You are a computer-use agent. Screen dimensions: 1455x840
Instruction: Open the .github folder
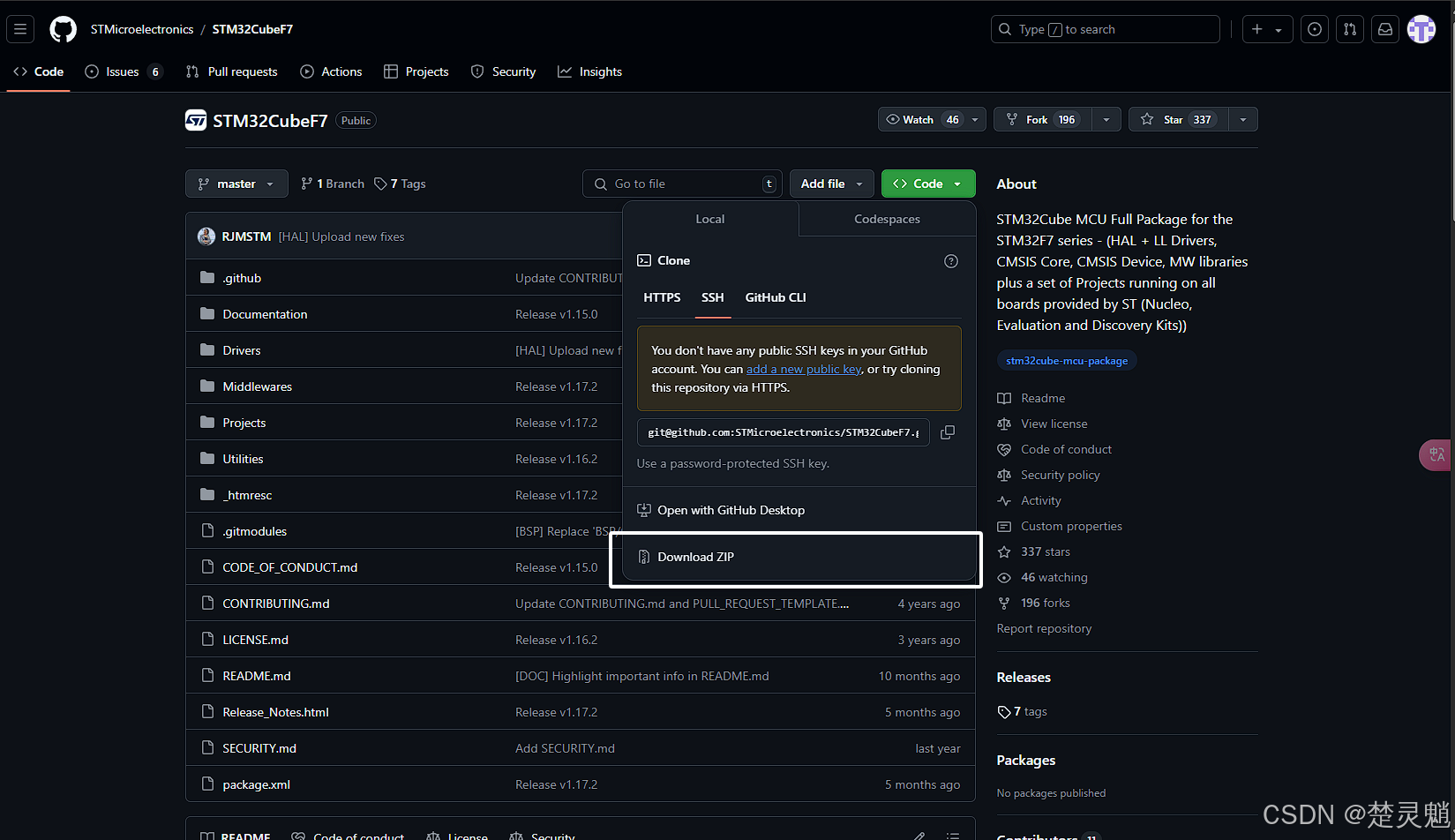(x=242, y=278)
